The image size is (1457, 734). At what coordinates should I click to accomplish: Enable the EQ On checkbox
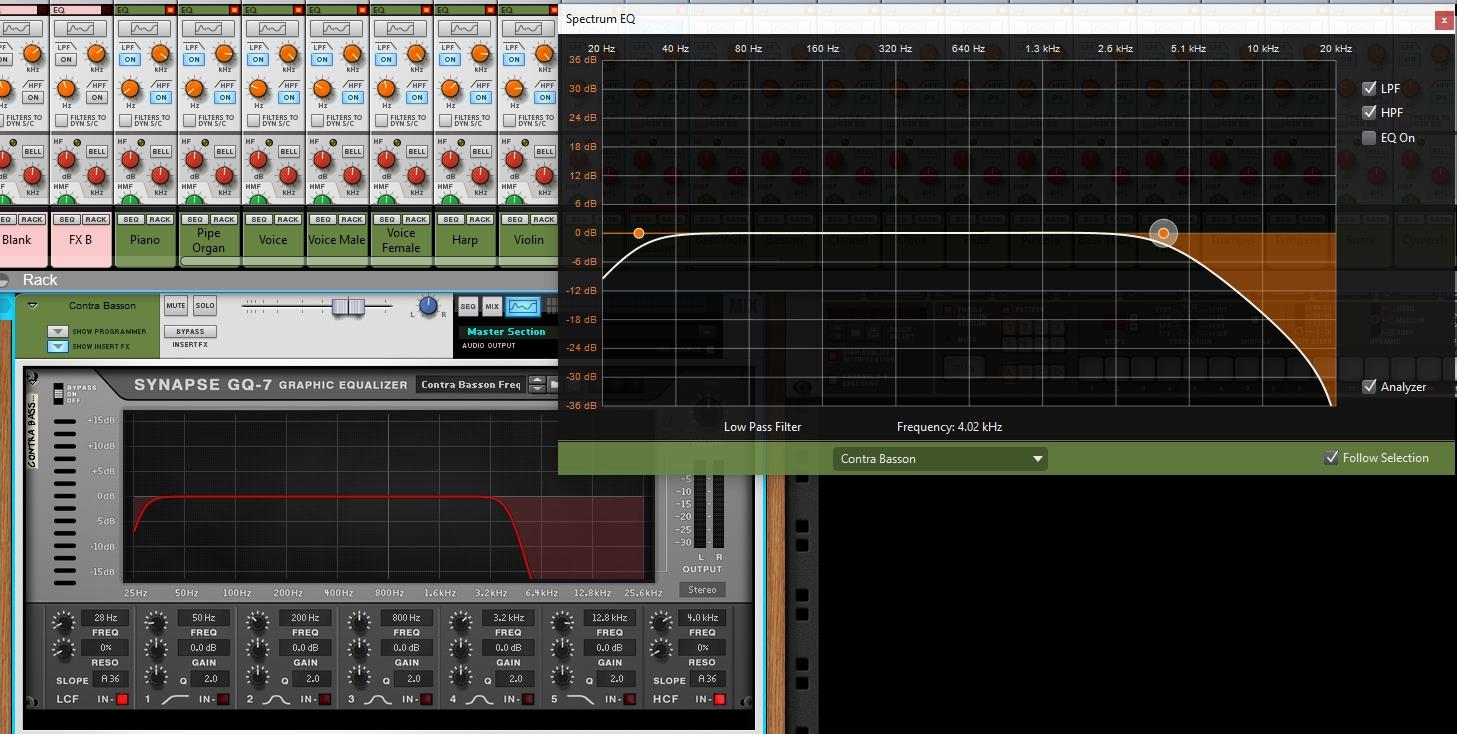coord(1370,138)
